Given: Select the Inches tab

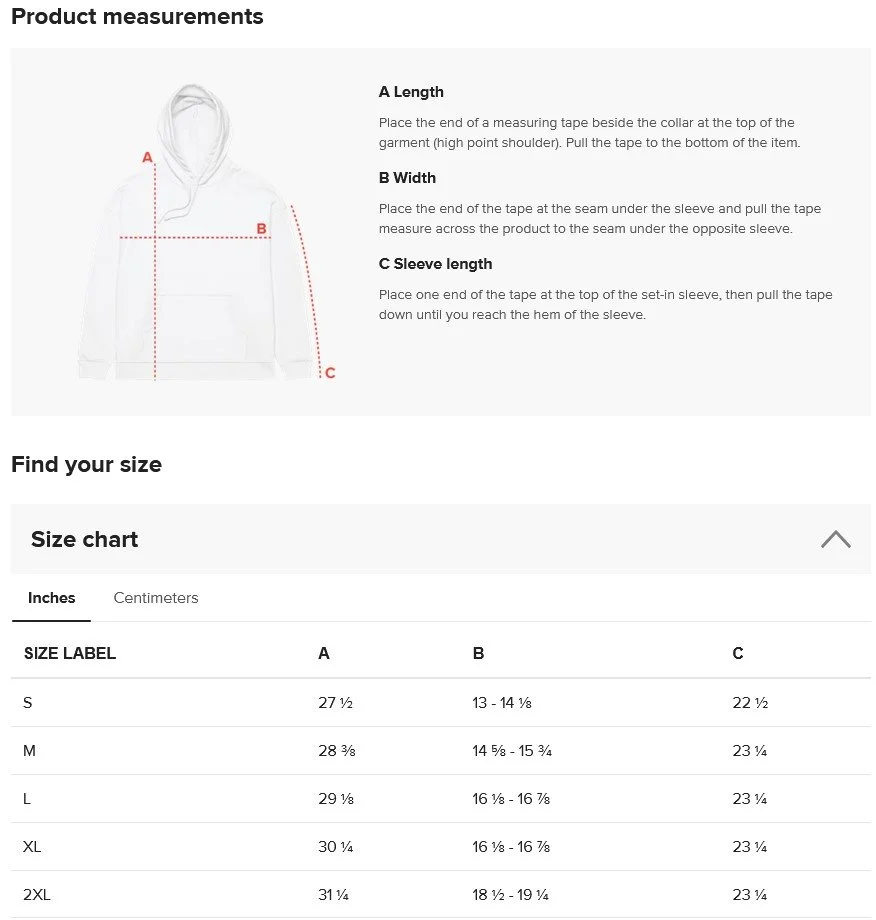Looking at the screenshot, I should click(52, 597).
